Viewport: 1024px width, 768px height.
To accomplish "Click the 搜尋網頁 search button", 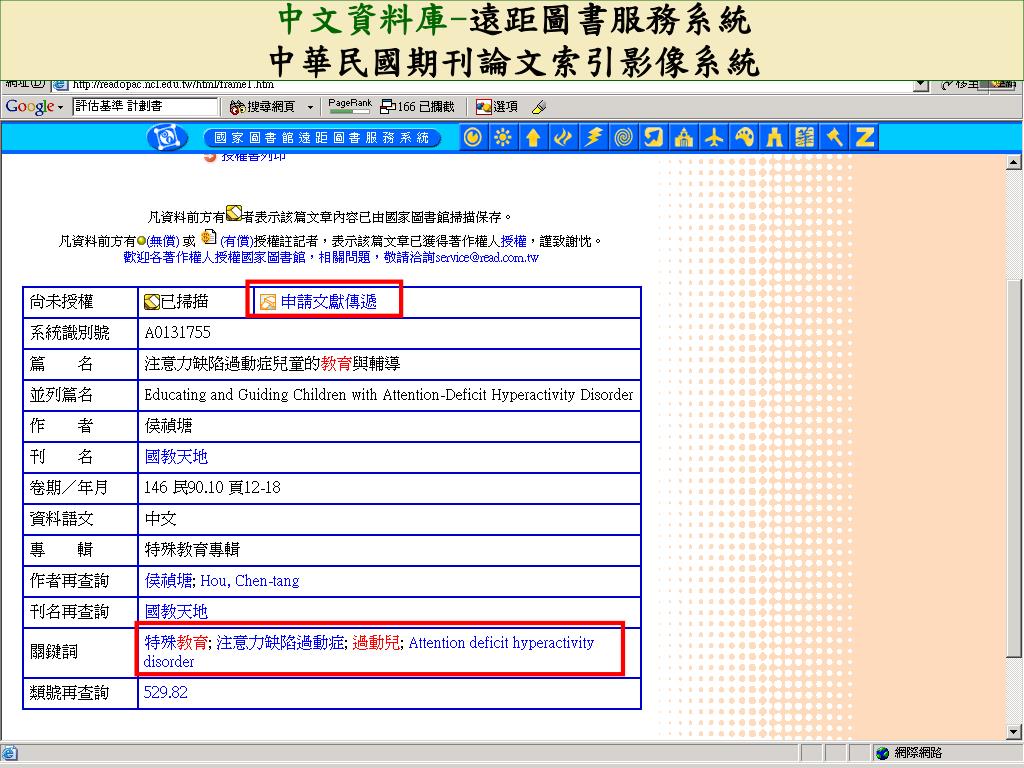I will pos(263,106).
